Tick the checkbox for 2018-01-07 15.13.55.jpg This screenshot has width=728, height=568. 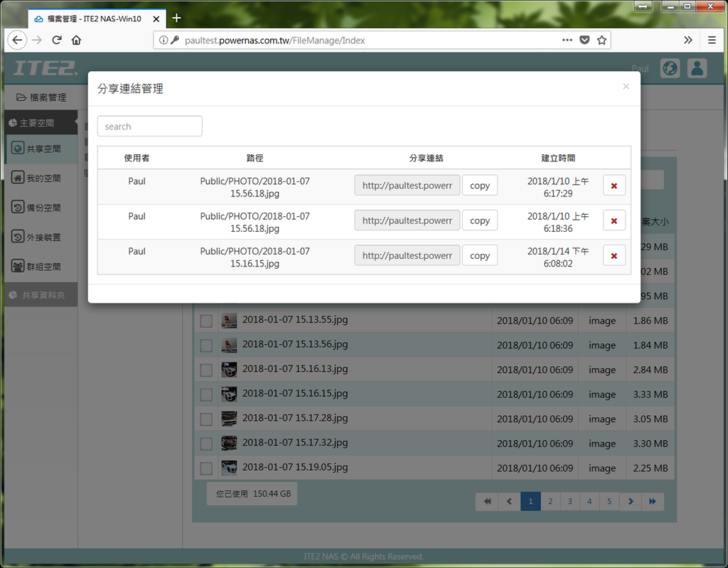[x=206, y=321]
